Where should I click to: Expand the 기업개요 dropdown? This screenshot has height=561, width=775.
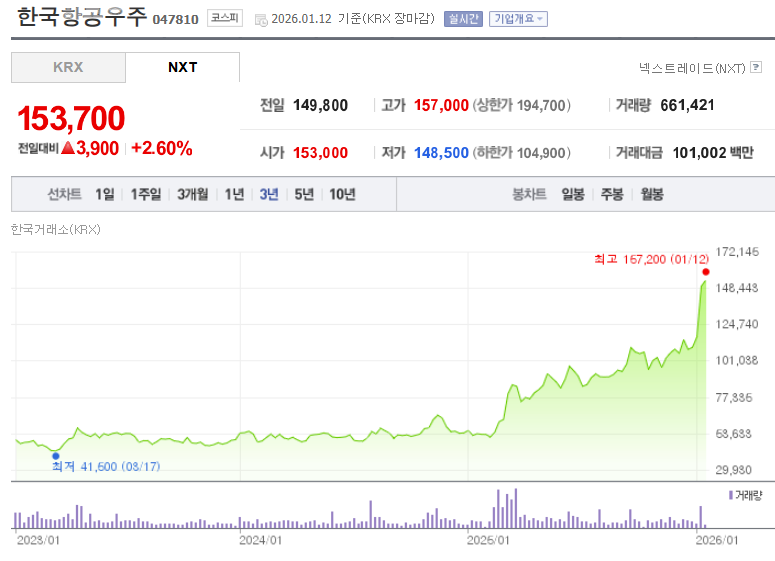tap(518, 19)
